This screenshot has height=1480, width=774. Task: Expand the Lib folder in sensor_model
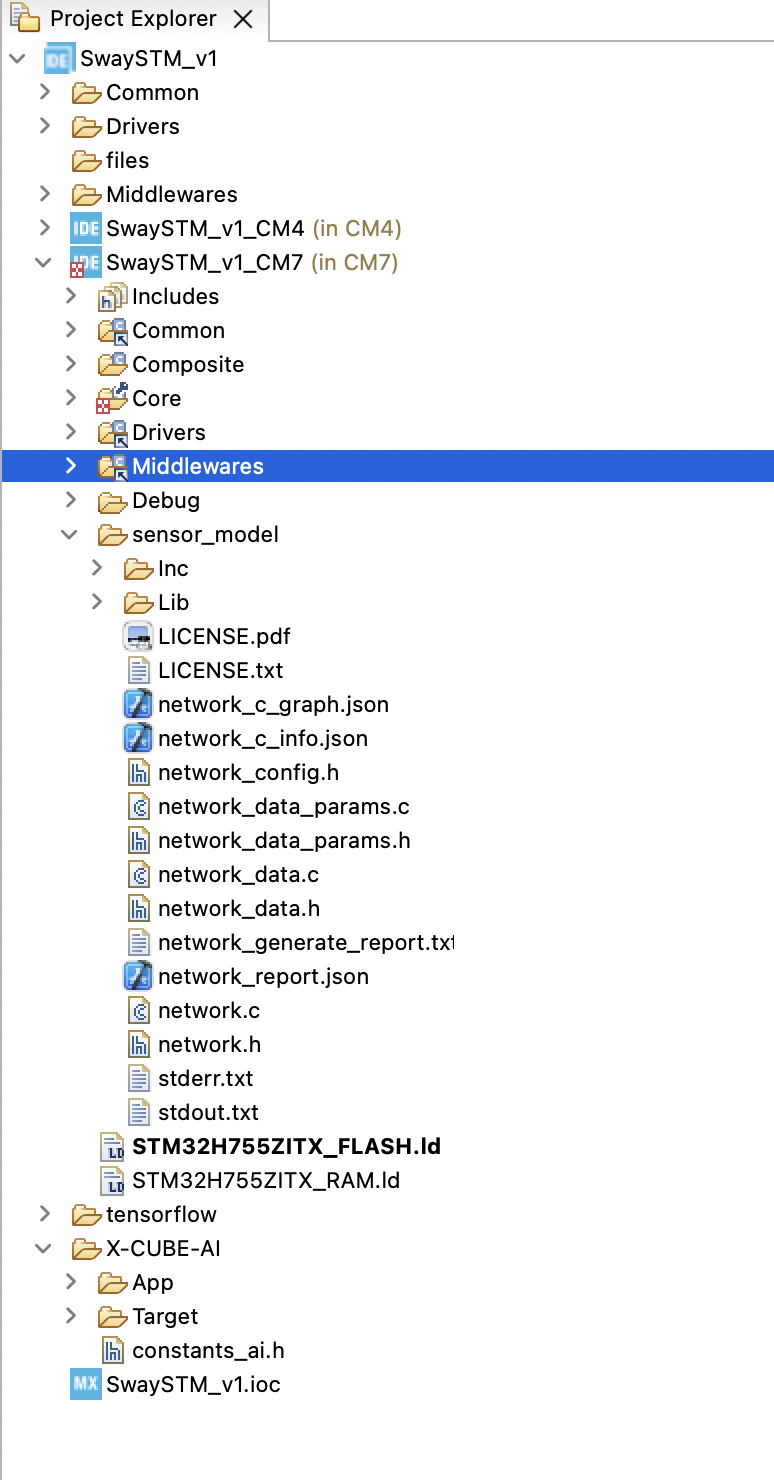[97, 602]
